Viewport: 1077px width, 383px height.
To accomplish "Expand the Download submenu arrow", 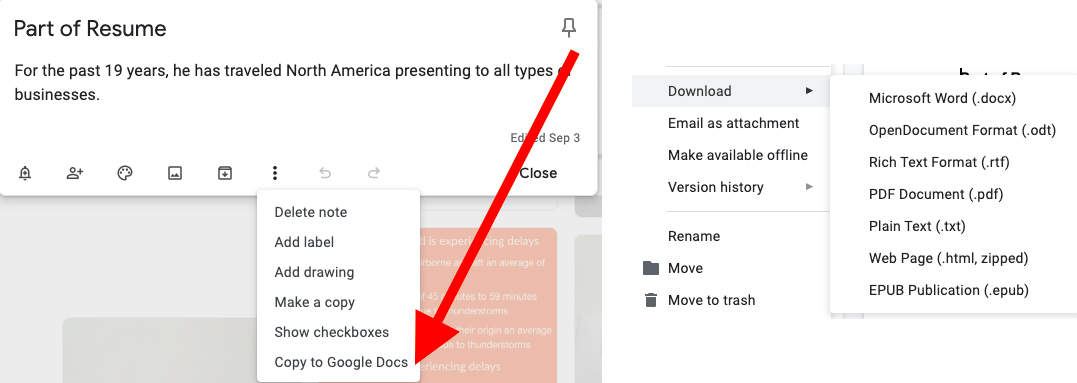I will pyautogui.click(x=810, y=91).
